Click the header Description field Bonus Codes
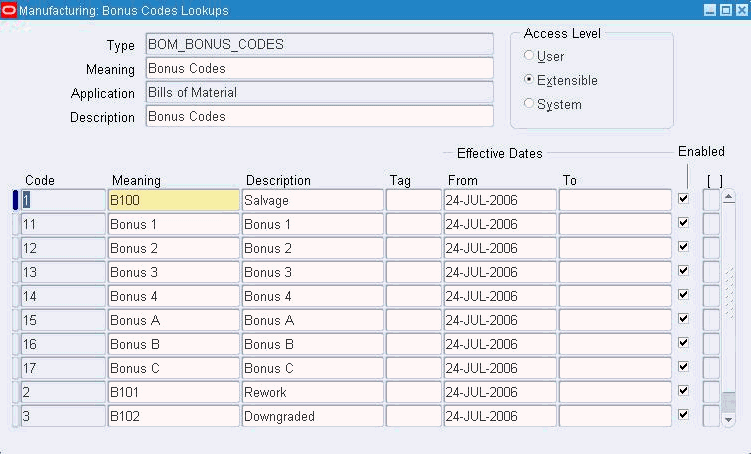This screenshot has width=751, height=454. (x=319, y=116)
